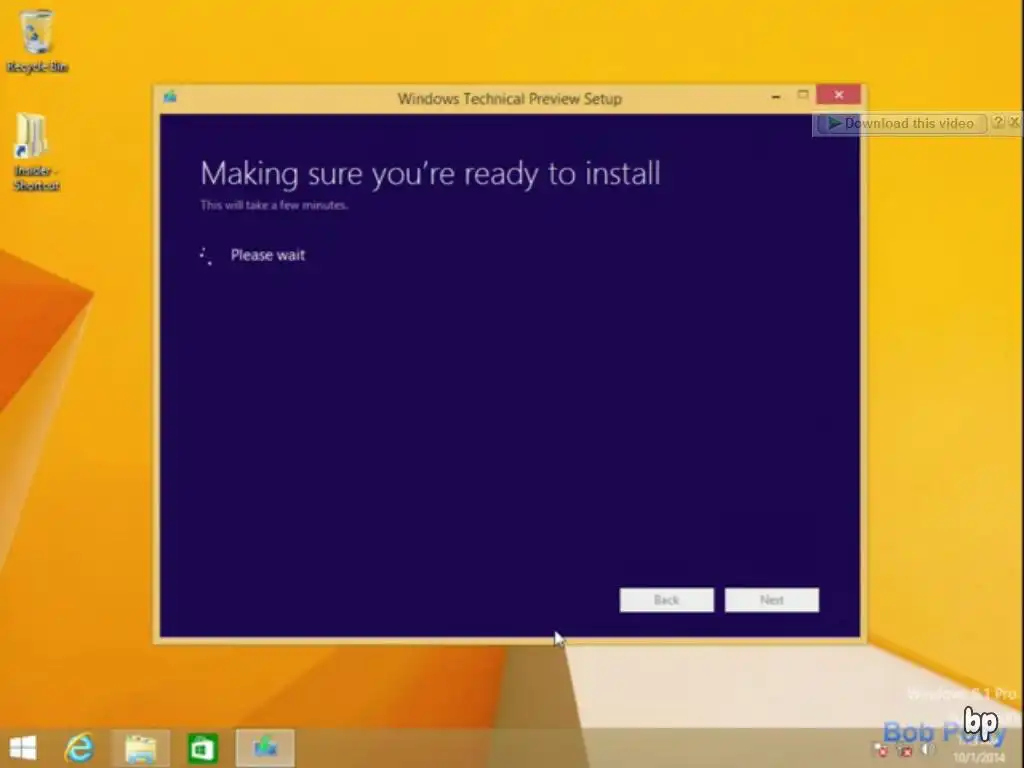1024x768 pixels.
Task: Click the Please wait text
Action: 268,255
